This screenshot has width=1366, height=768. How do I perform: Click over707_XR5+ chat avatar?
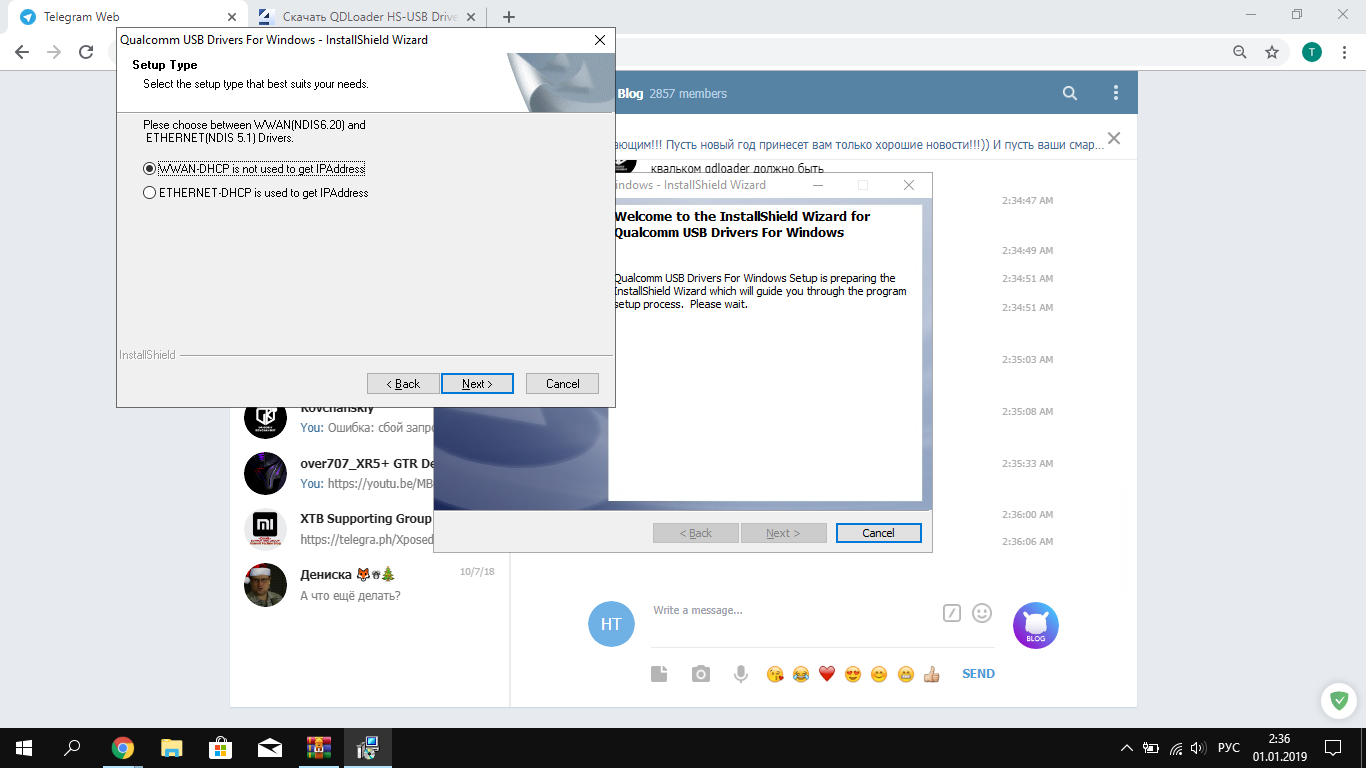[265, 473]
